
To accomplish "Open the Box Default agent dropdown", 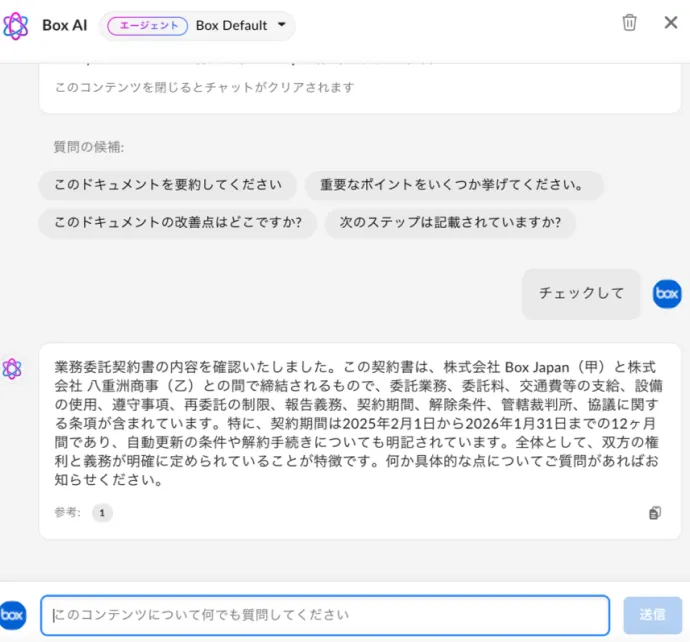I will tap(232, 25).
